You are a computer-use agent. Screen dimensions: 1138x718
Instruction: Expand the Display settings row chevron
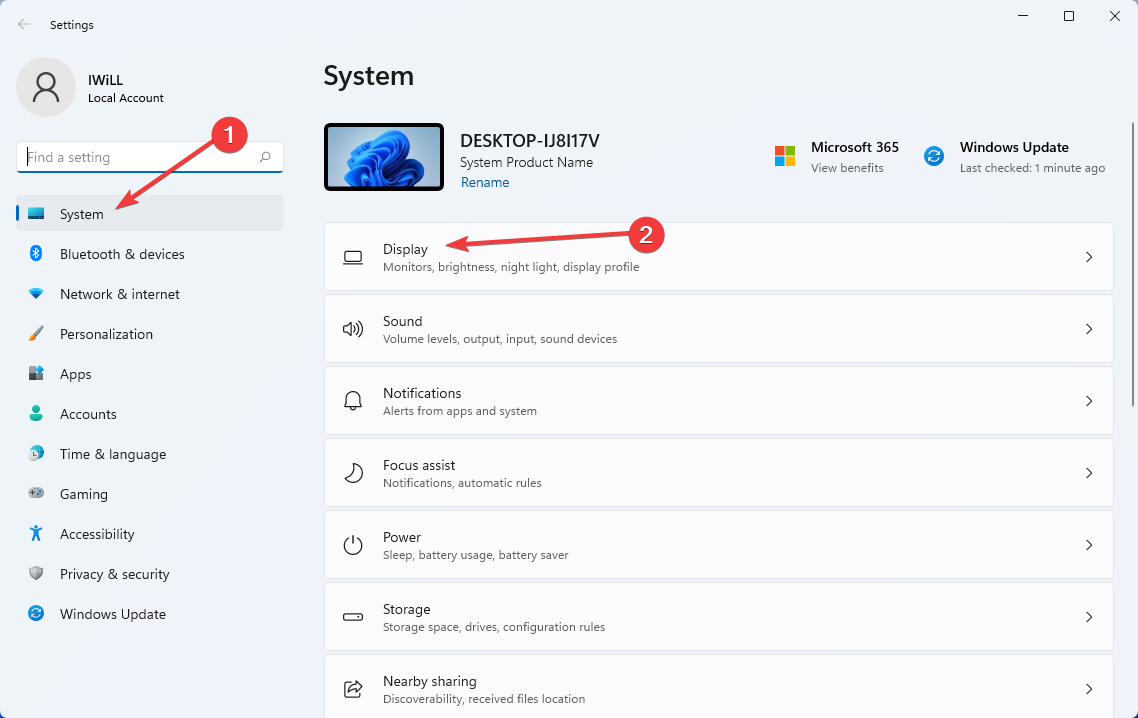[1089, 257]
